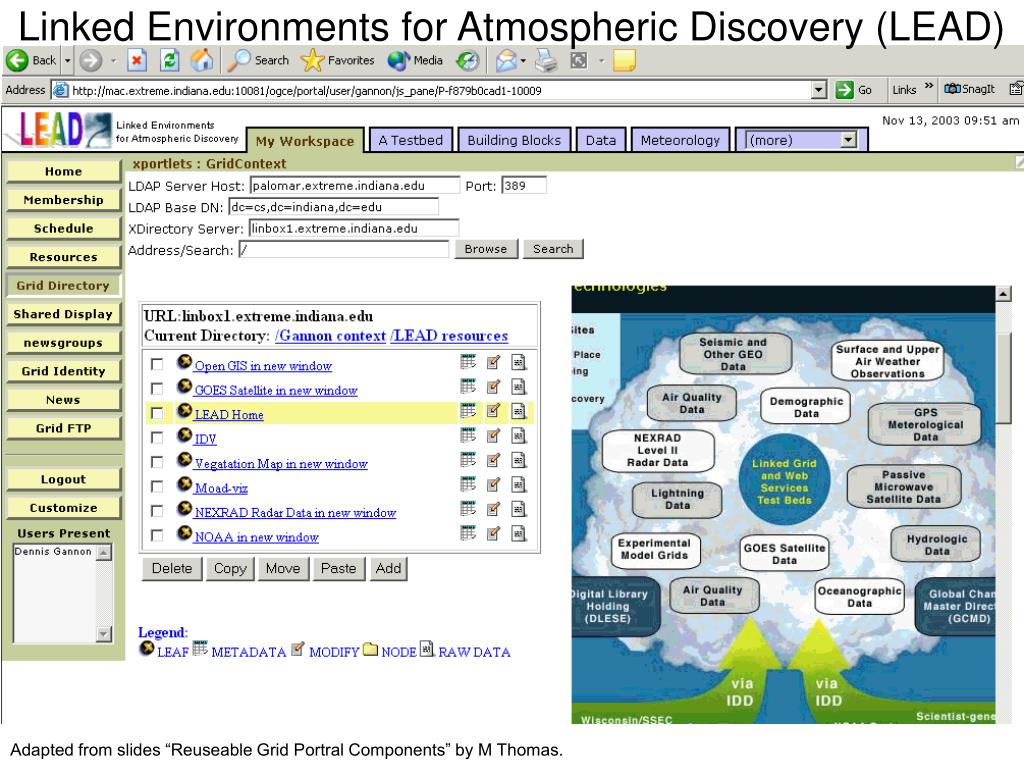Open the /Gannon context directory link

point(330,336)
